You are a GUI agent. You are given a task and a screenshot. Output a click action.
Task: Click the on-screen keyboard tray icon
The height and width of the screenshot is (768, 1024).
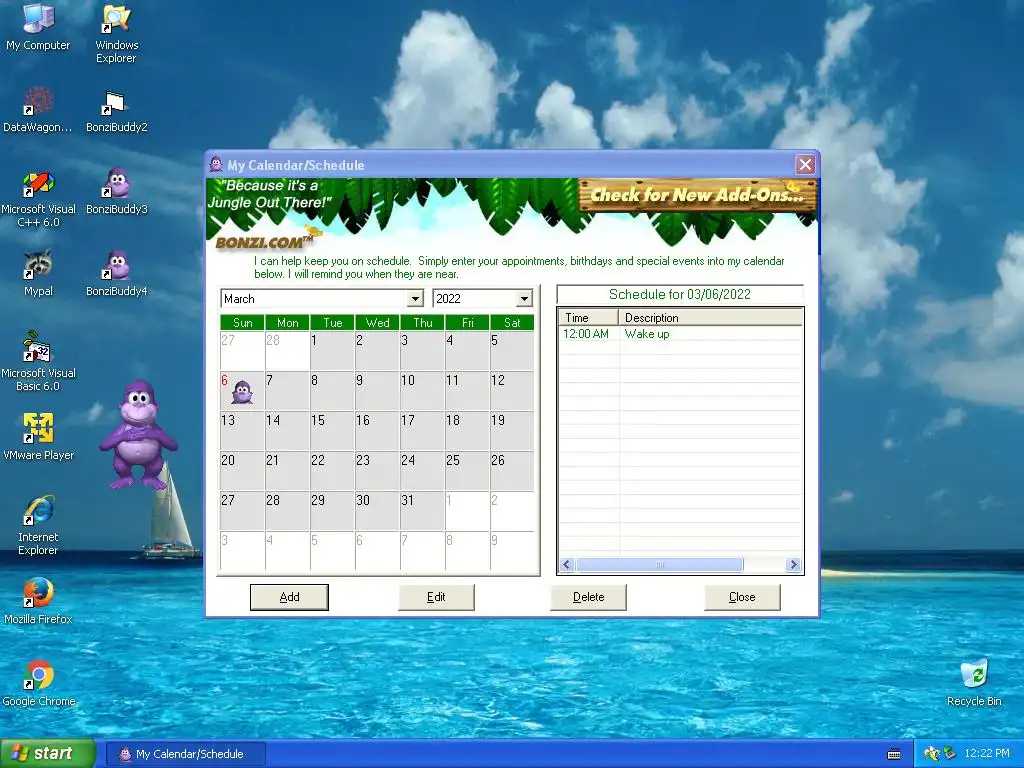pos(894,754)
